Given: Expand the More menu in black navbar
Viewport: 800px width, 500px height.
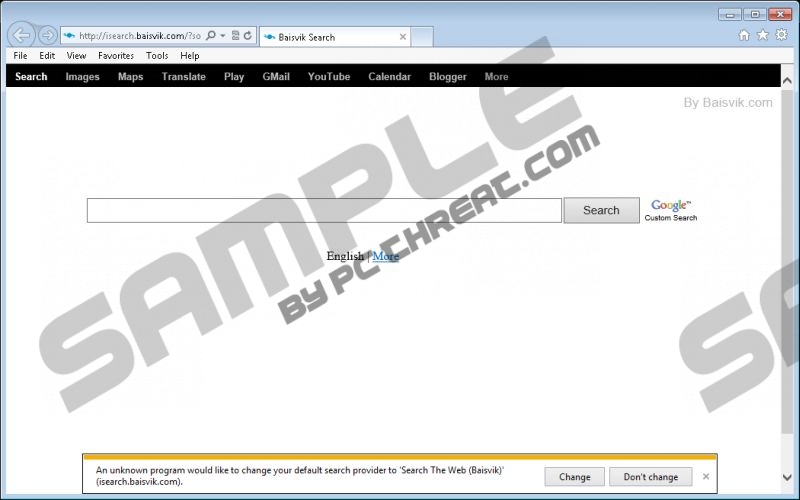Looking at the screenshot, I should (x=496, y=77).
